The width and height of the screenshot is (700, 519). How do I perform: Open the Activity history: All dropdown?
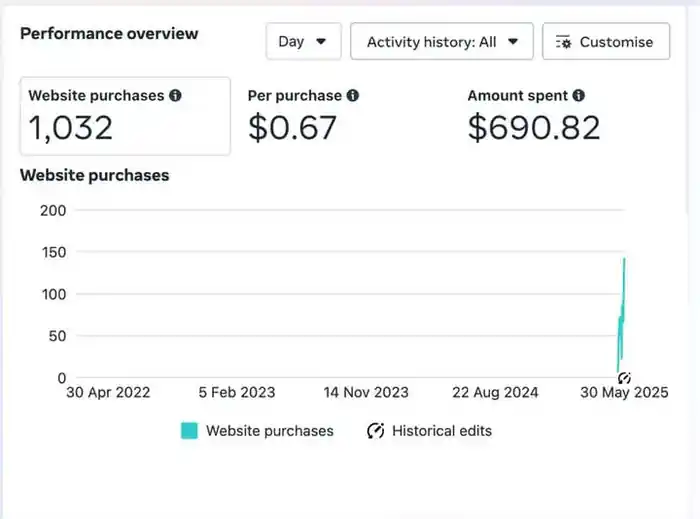coord(442,42)
